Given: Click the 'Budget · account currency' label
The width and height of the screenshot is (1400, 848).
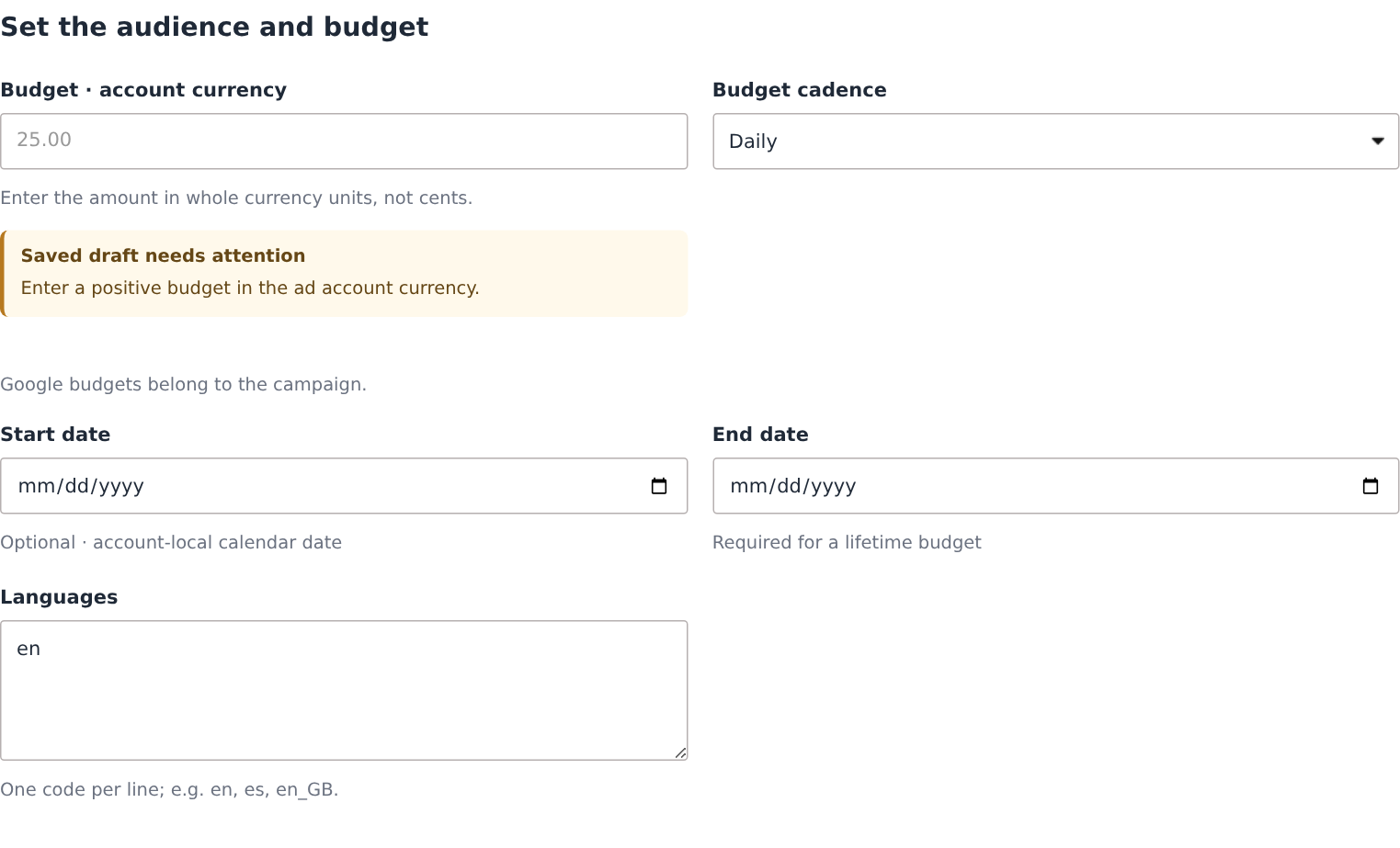Looking at the screenshot, I should [143, 90].
